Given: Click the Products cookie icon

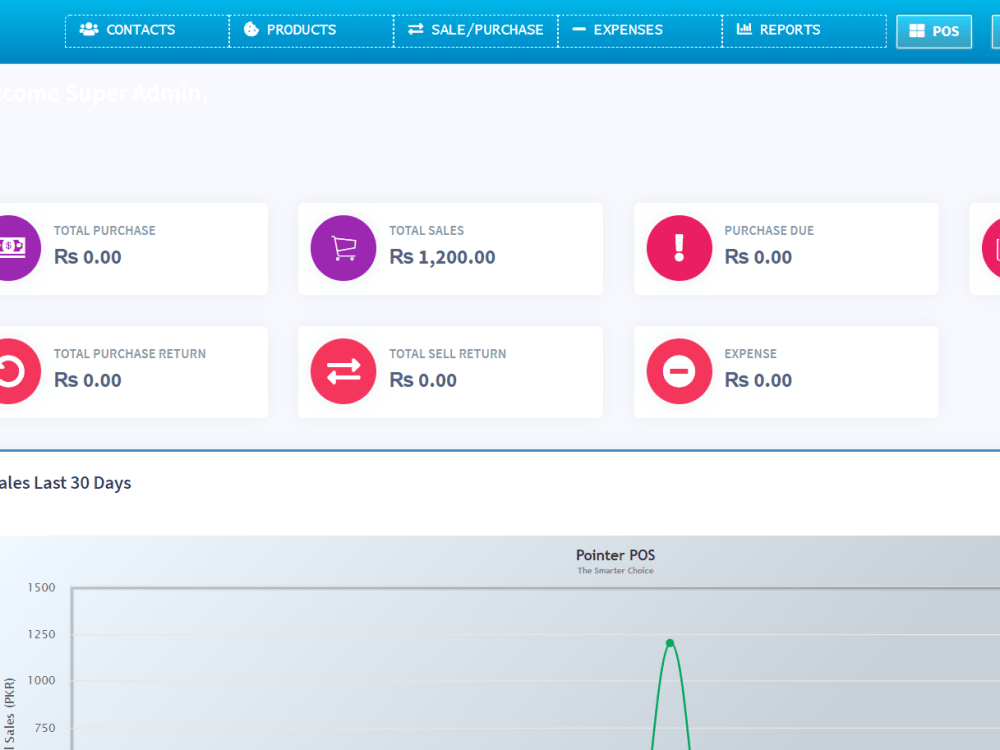Looking at the screenshot, I should tap(251, 29).
